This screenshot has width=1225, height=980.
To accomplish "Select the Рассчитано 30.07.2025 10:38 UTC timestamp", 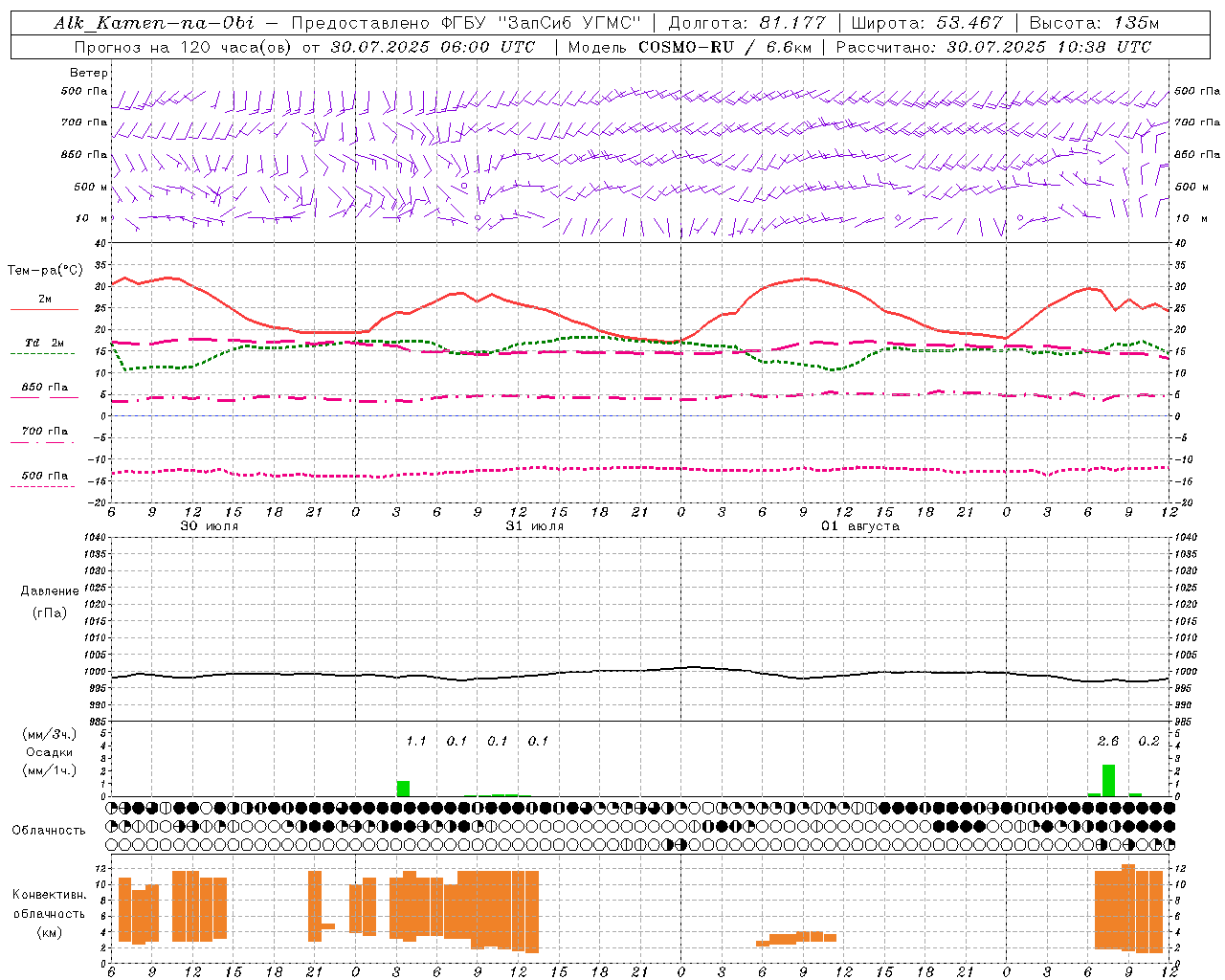I will click(994, 47).
